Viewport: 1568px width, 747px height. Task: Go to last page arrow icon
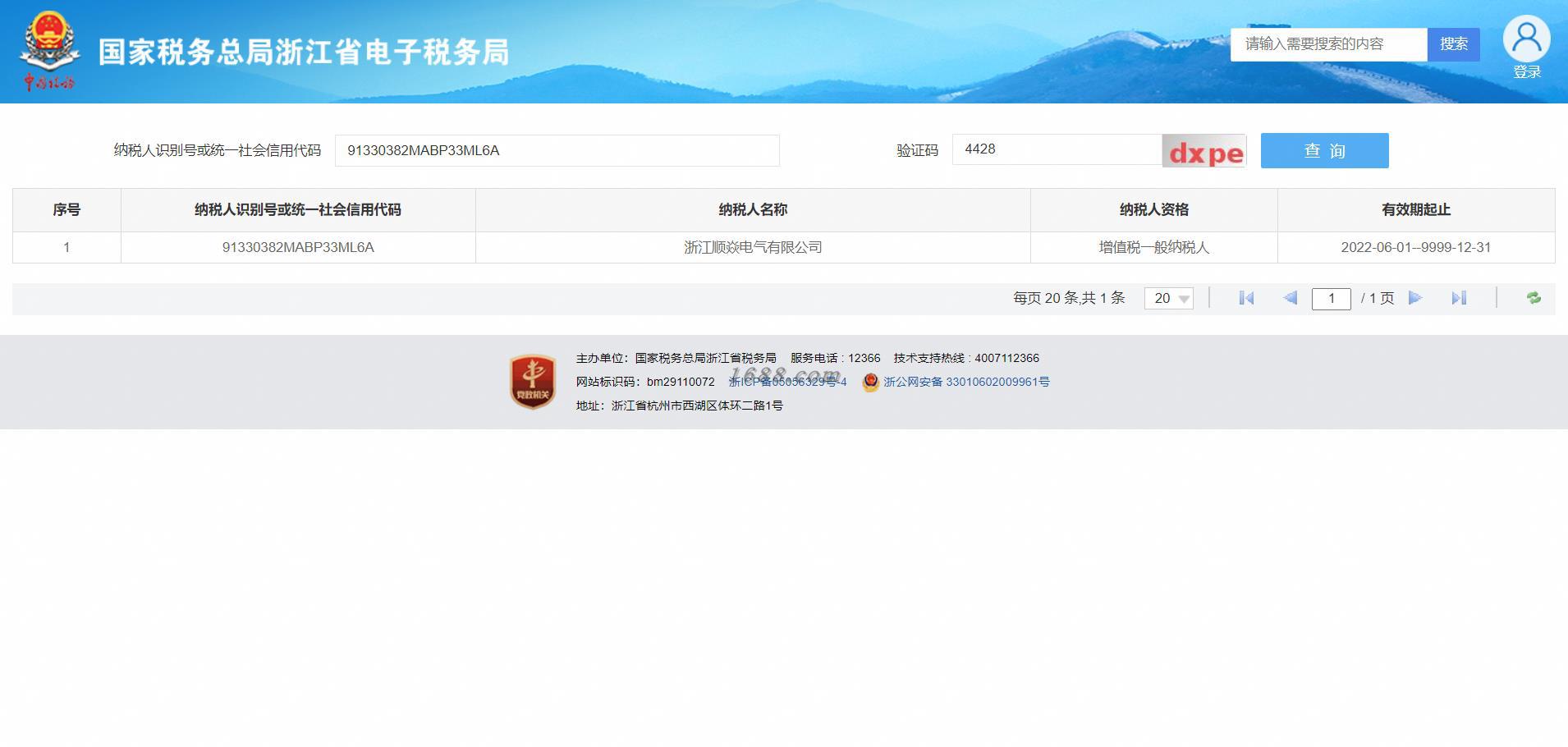pyautogui.click(x=1459, y=298)
